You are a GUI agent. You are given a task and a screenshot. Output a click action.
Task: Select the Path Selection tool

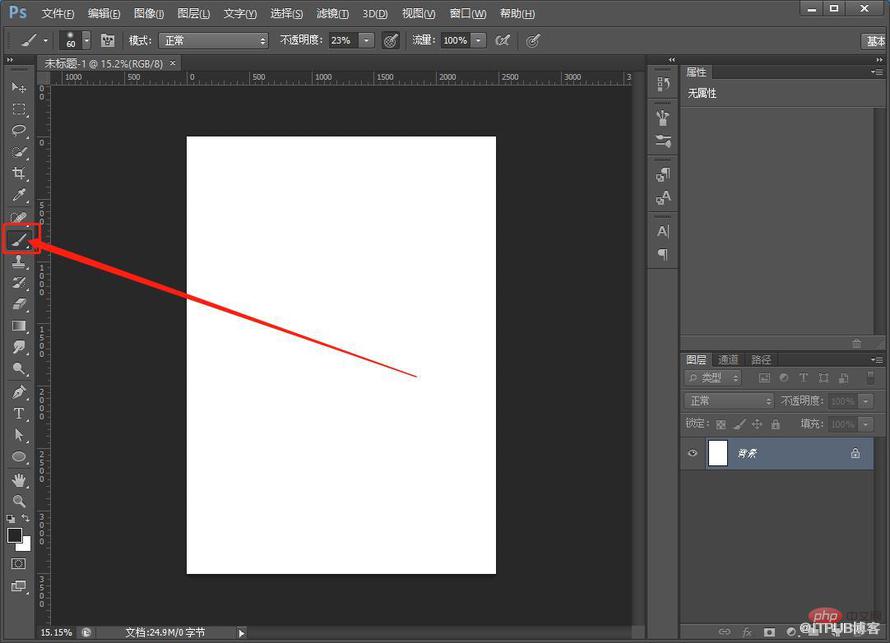19,435
